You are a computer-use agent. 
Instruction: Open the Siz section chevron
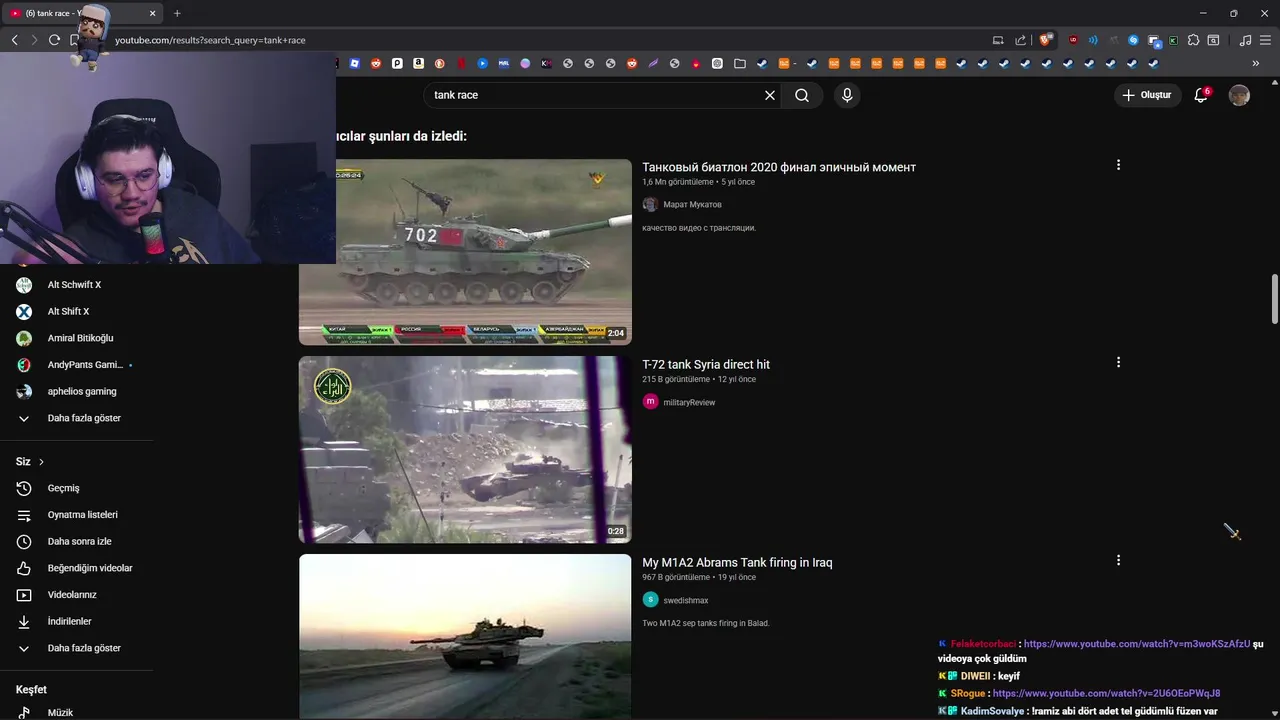tap(41, 462)
